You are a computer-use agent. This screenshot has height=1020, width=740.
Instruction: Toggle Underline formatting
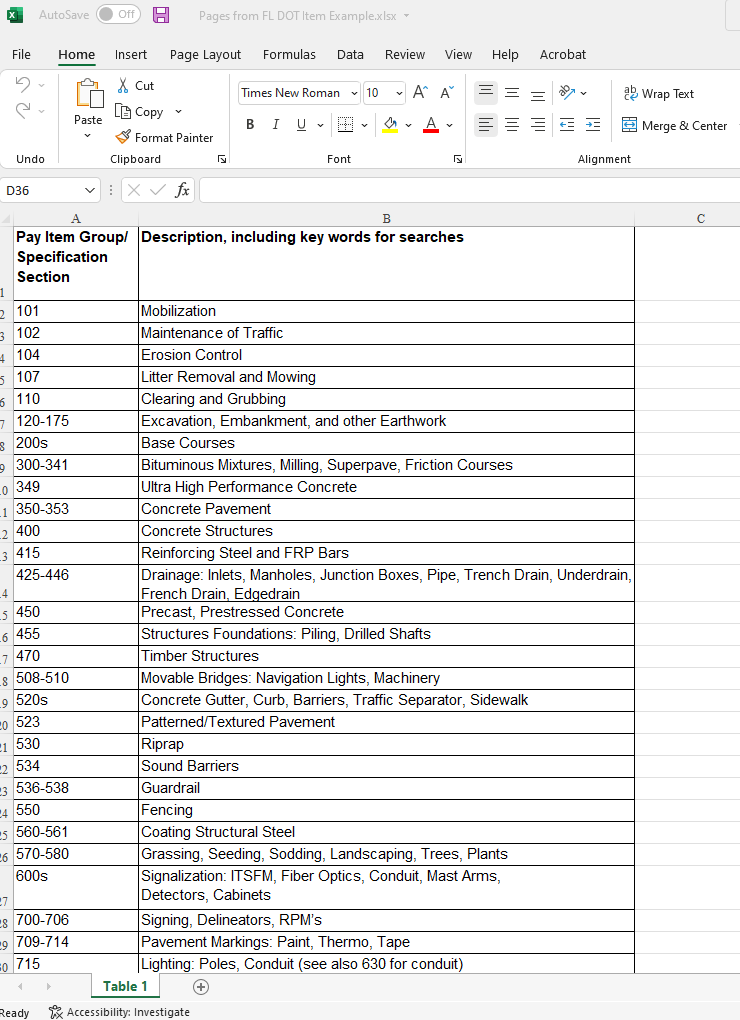[301, 124]
